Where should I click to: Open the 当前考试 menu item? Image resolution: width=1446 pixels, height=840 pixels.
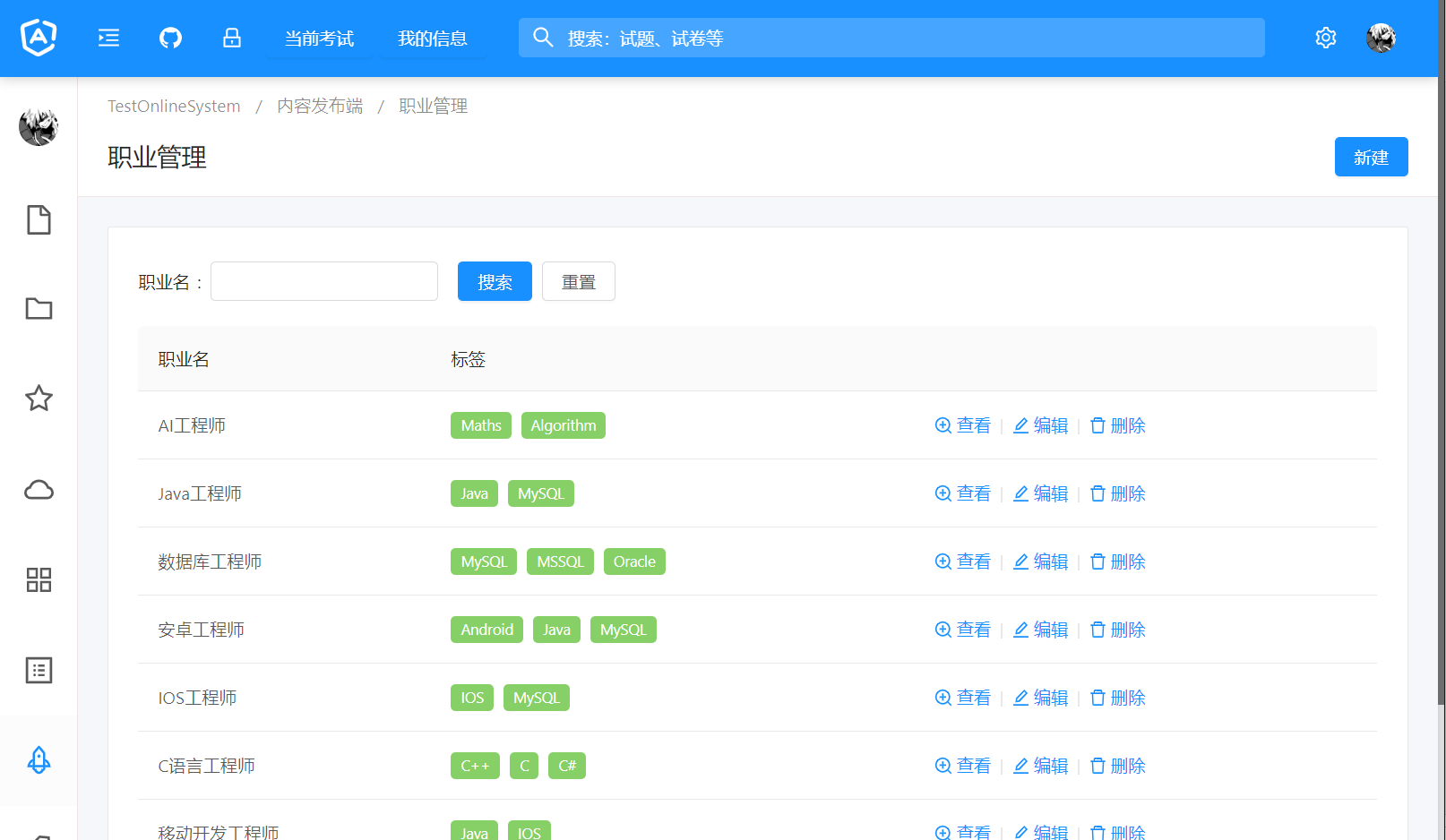[x=319, y=39]
